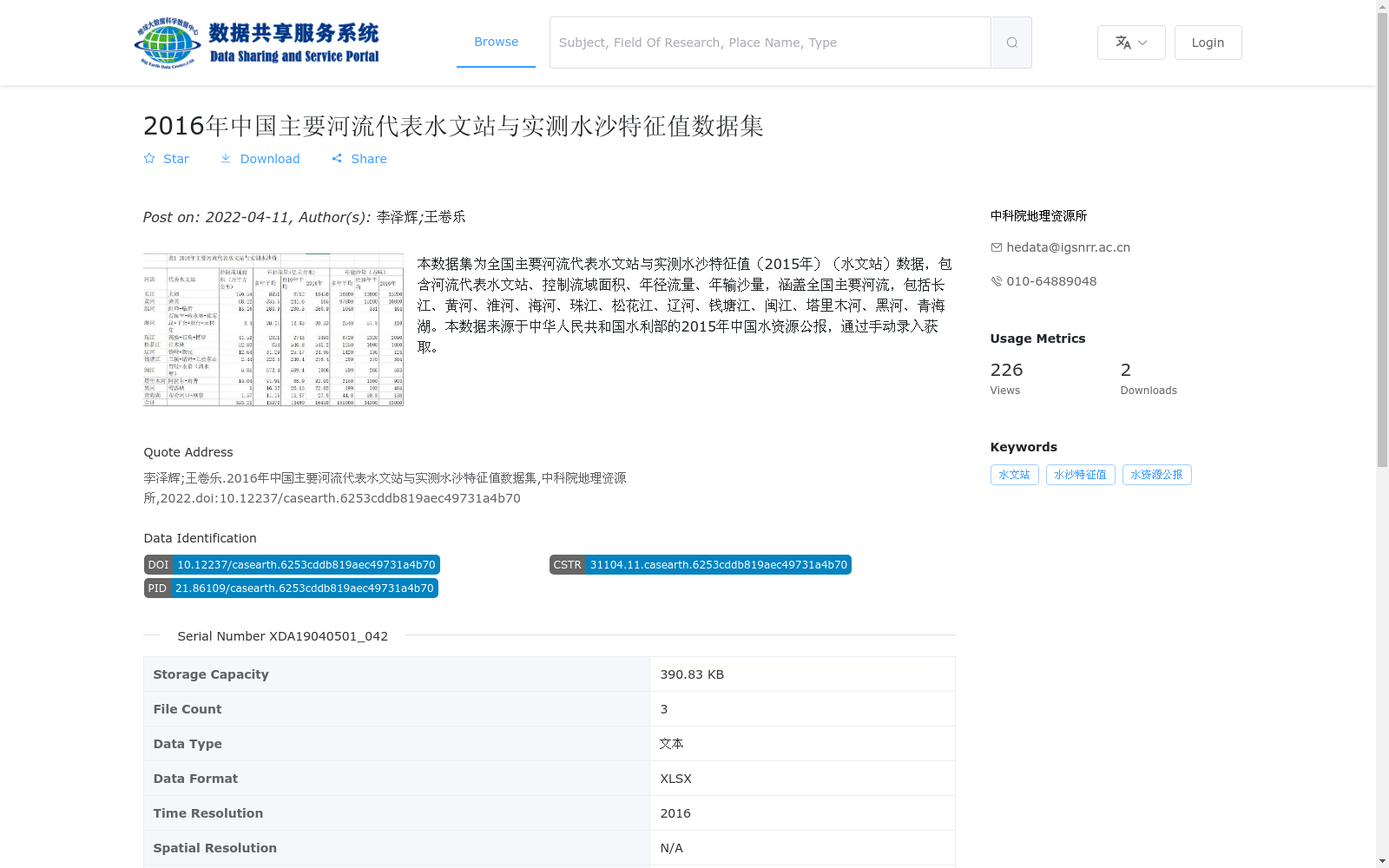Click the page vertical scrollbar thumb
This screenshot has height=868, width=1389.
click(1382, 239)
